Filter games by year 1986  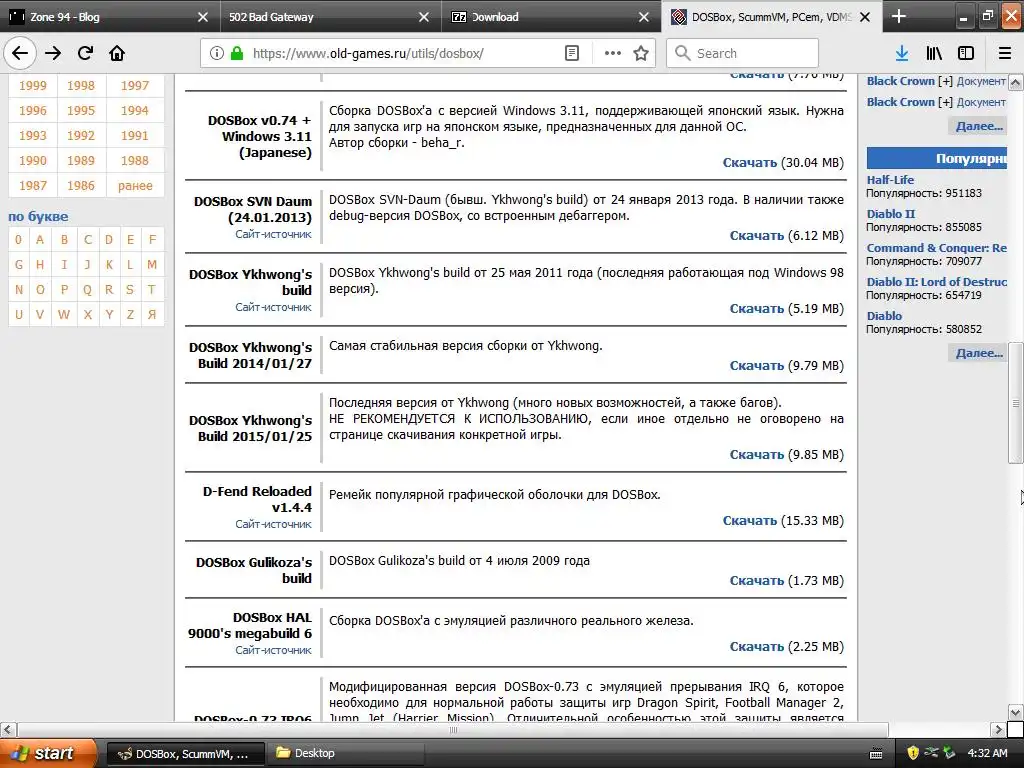click(x=81, y=185)
